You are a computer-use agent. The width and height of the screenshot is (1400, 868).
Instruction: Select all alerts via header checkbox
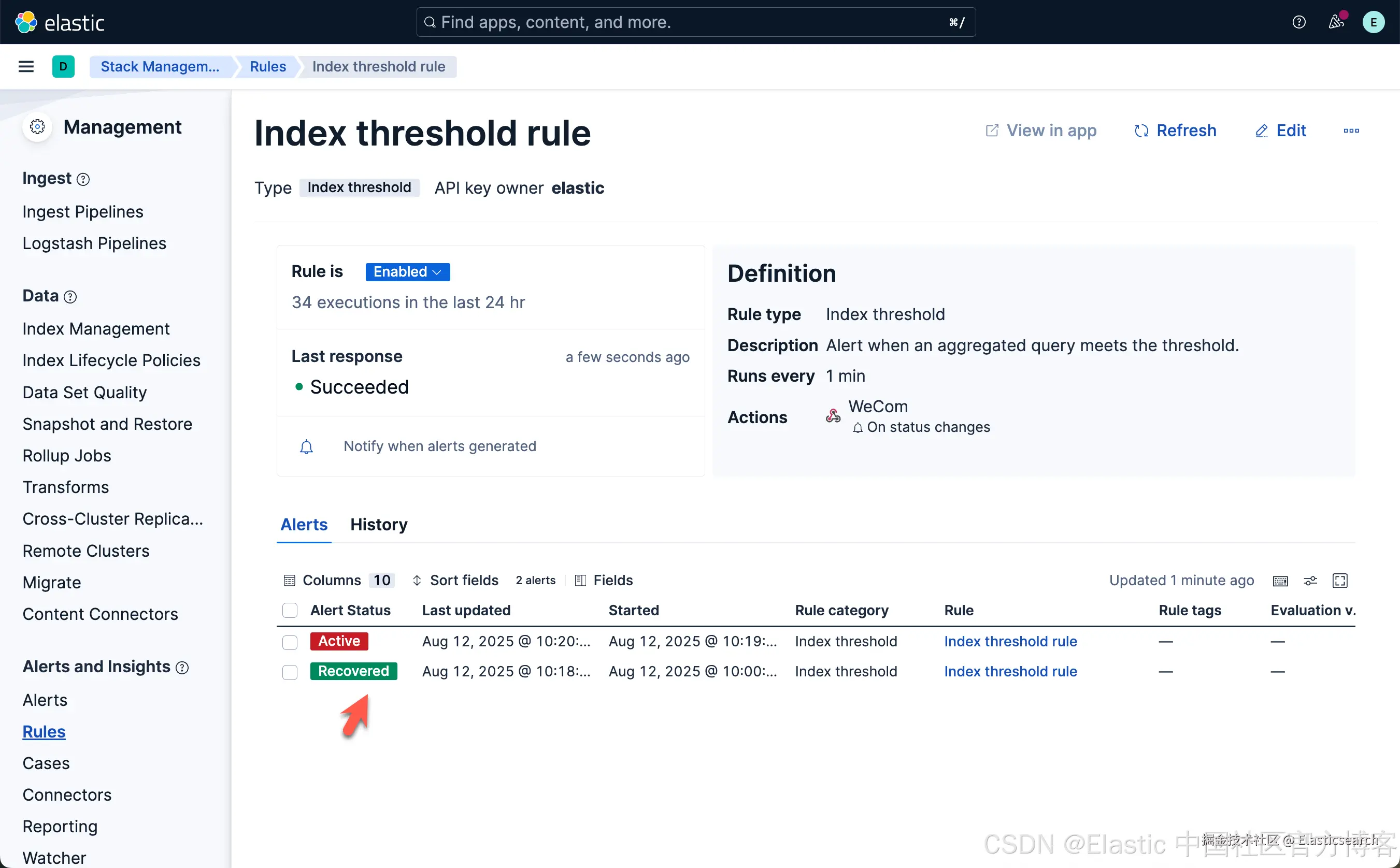tap(290, 610)
